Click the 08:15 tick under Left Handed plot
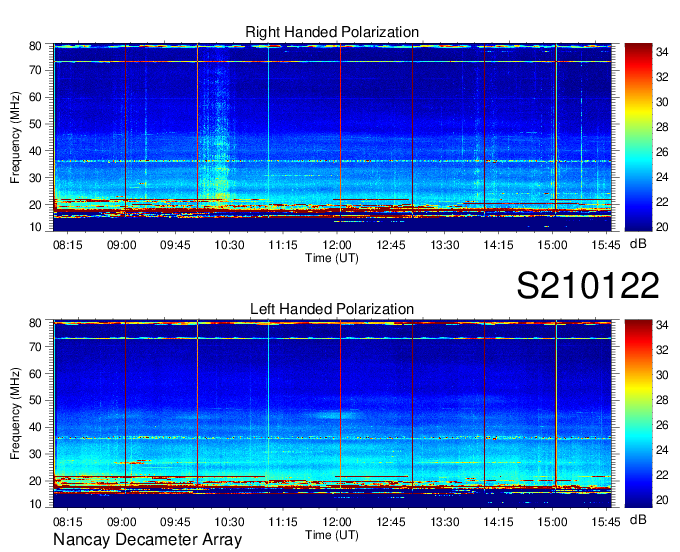The image size is (680, 552). click(68, 522)
